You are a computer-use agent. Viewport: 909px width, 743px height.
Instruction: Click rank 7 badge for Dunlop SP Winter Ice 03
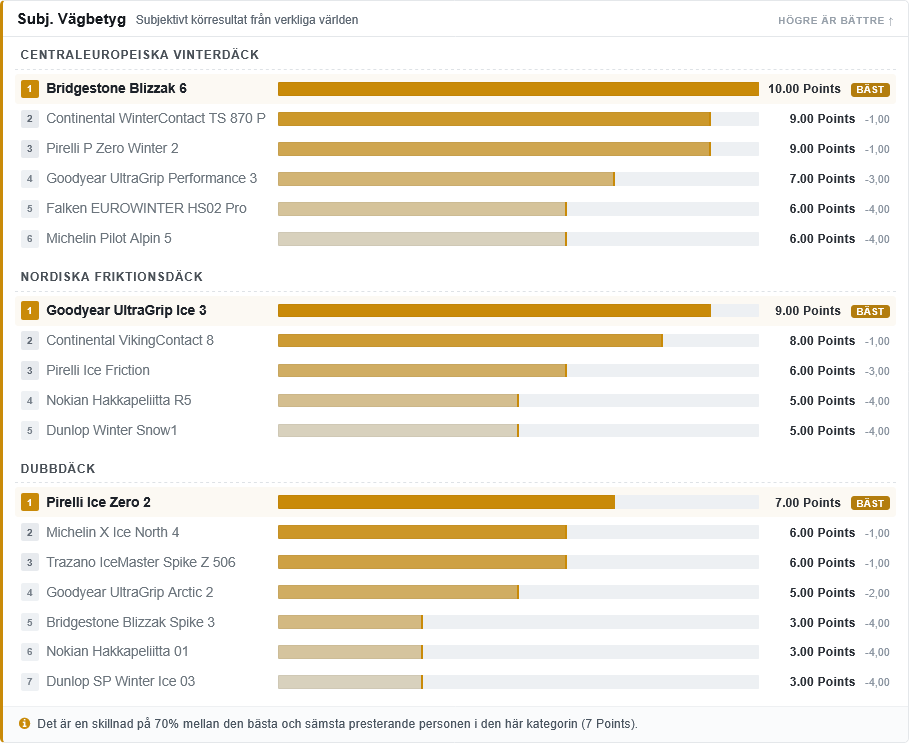(30, 682)
